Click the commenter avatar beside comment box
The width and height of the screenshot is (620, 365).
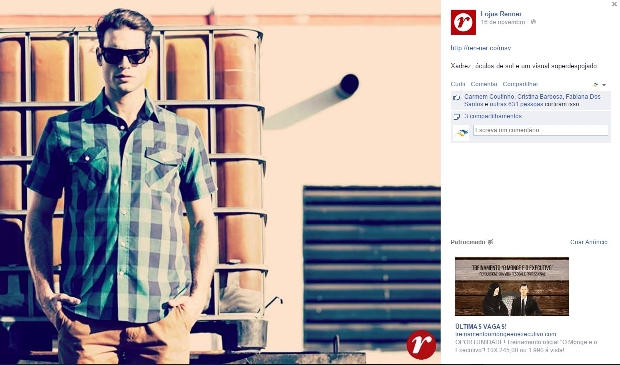tap(461, 133)
